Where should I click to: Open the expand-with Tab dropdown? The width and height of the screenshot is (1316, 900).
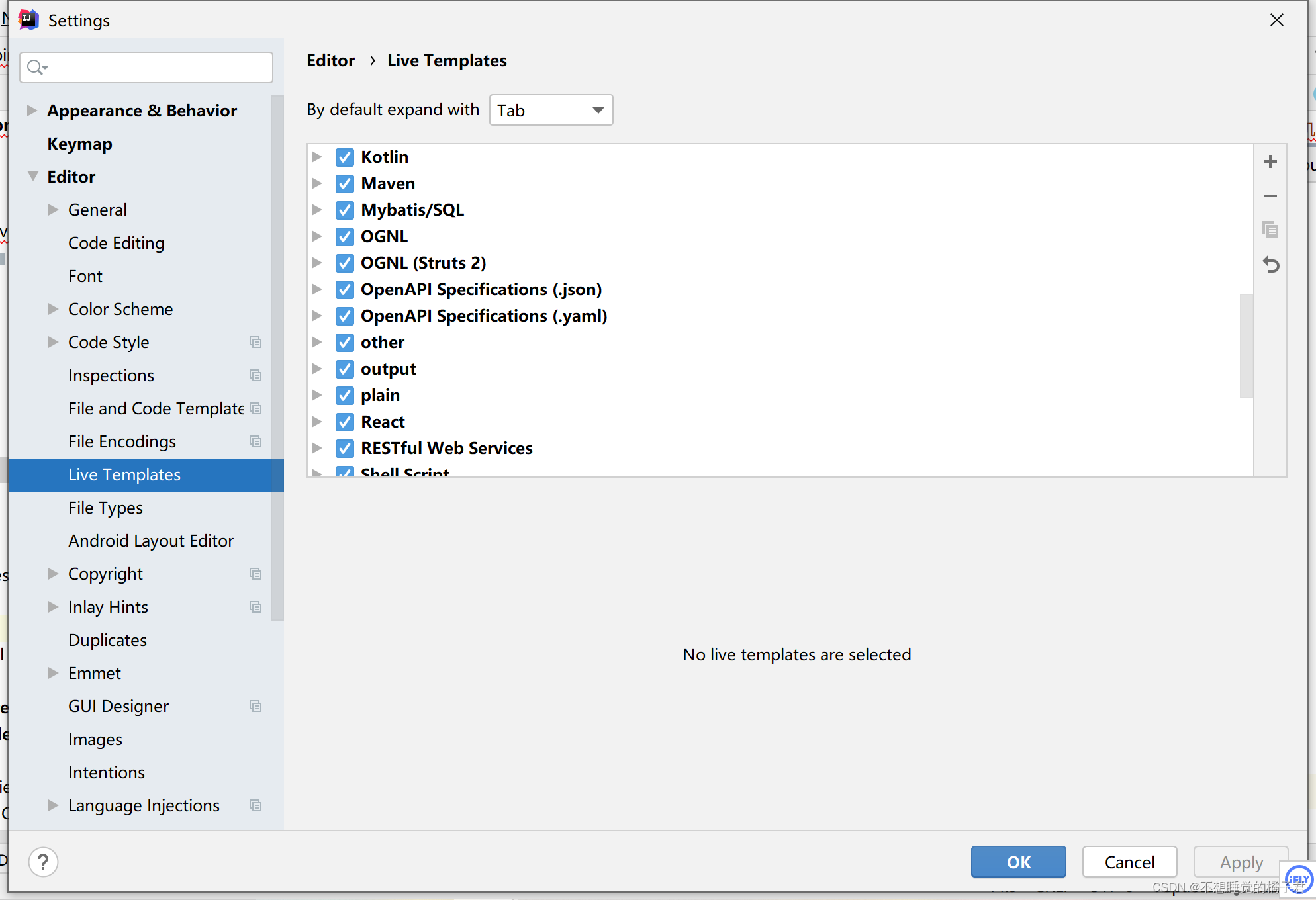point(551,110)
